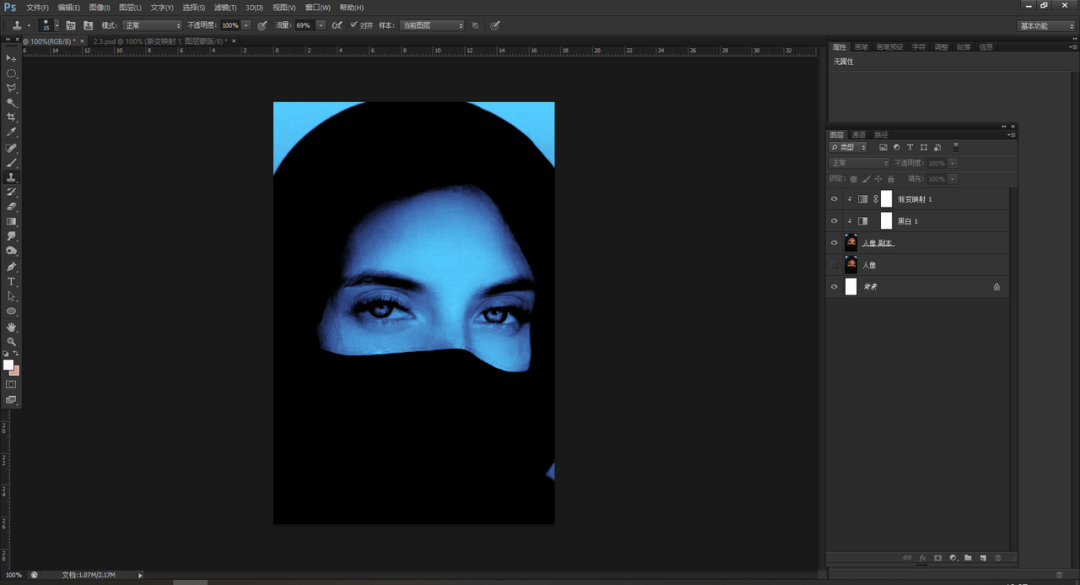The height and width of the screenshot is (585, 1080).
Task: Select the Dodge tool
Action: [11, 252]
